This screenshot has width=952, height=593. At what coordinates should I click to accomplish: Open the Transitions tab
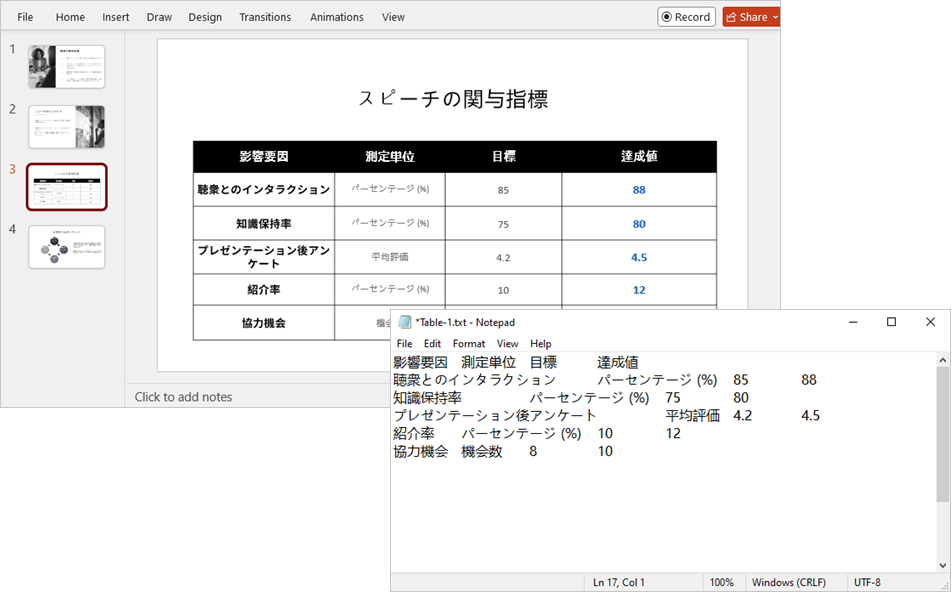[x=265, y=17]
